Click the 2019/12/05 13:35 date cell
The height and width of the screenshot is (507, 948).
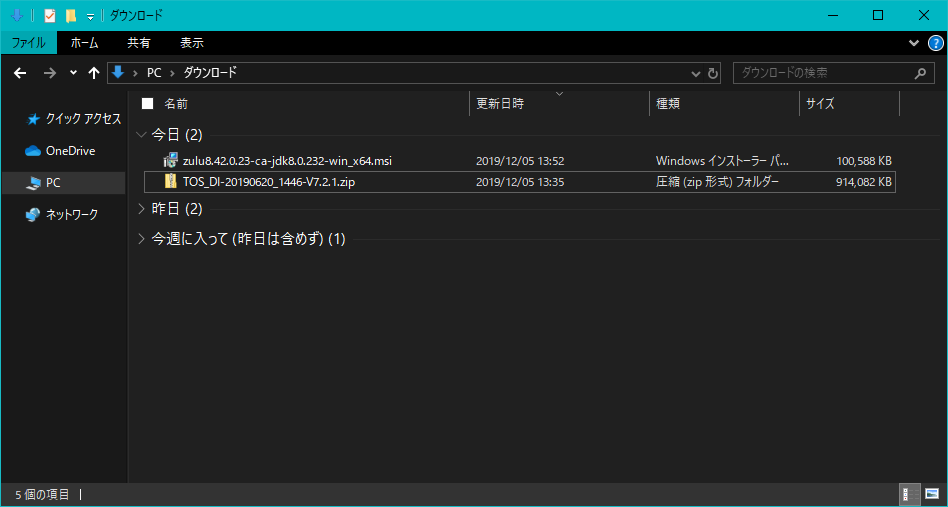[x=520, y=182]
